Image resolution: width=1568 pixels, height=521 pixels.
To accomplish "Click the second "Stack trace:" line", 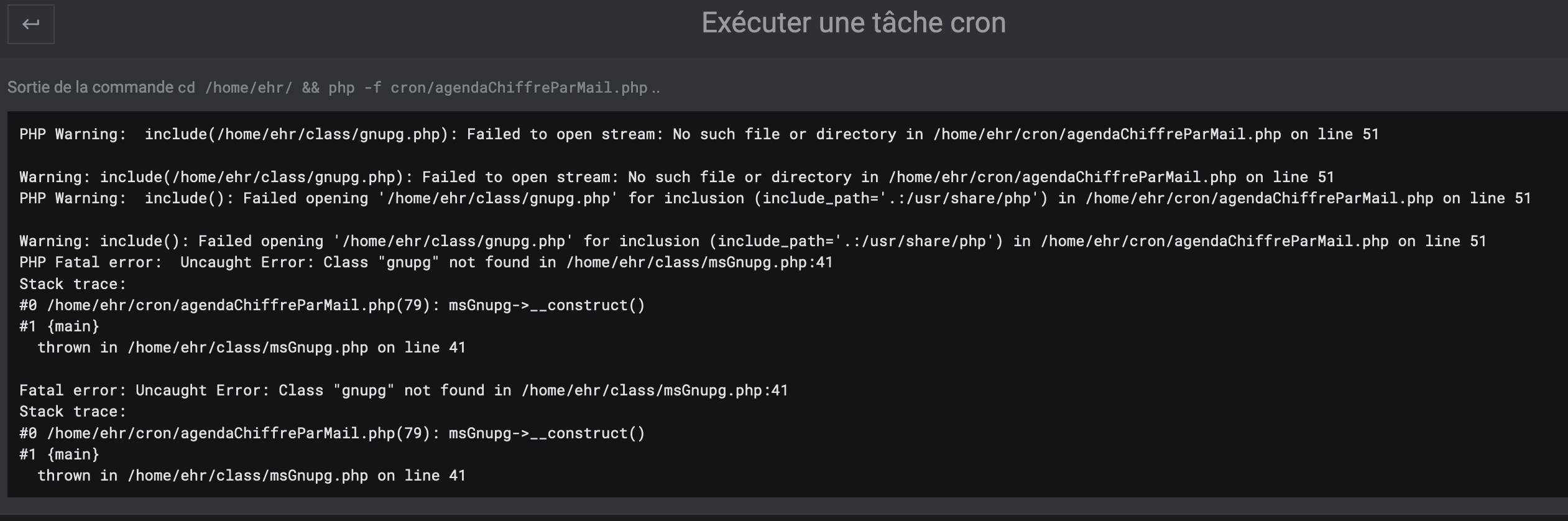I will pyautogui.click(x=72, y=412).
